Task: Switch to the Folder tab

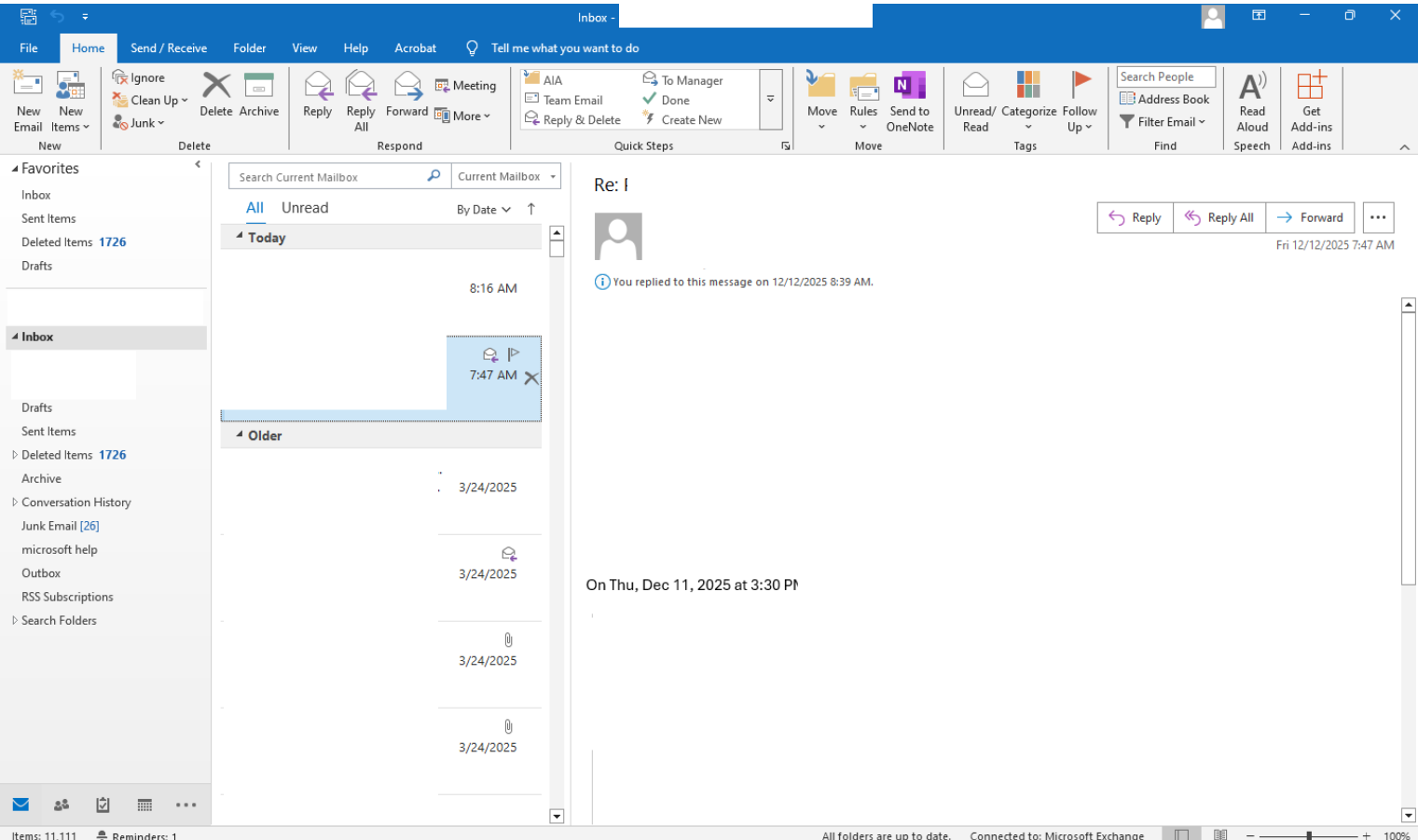Action: pos(249,48)
